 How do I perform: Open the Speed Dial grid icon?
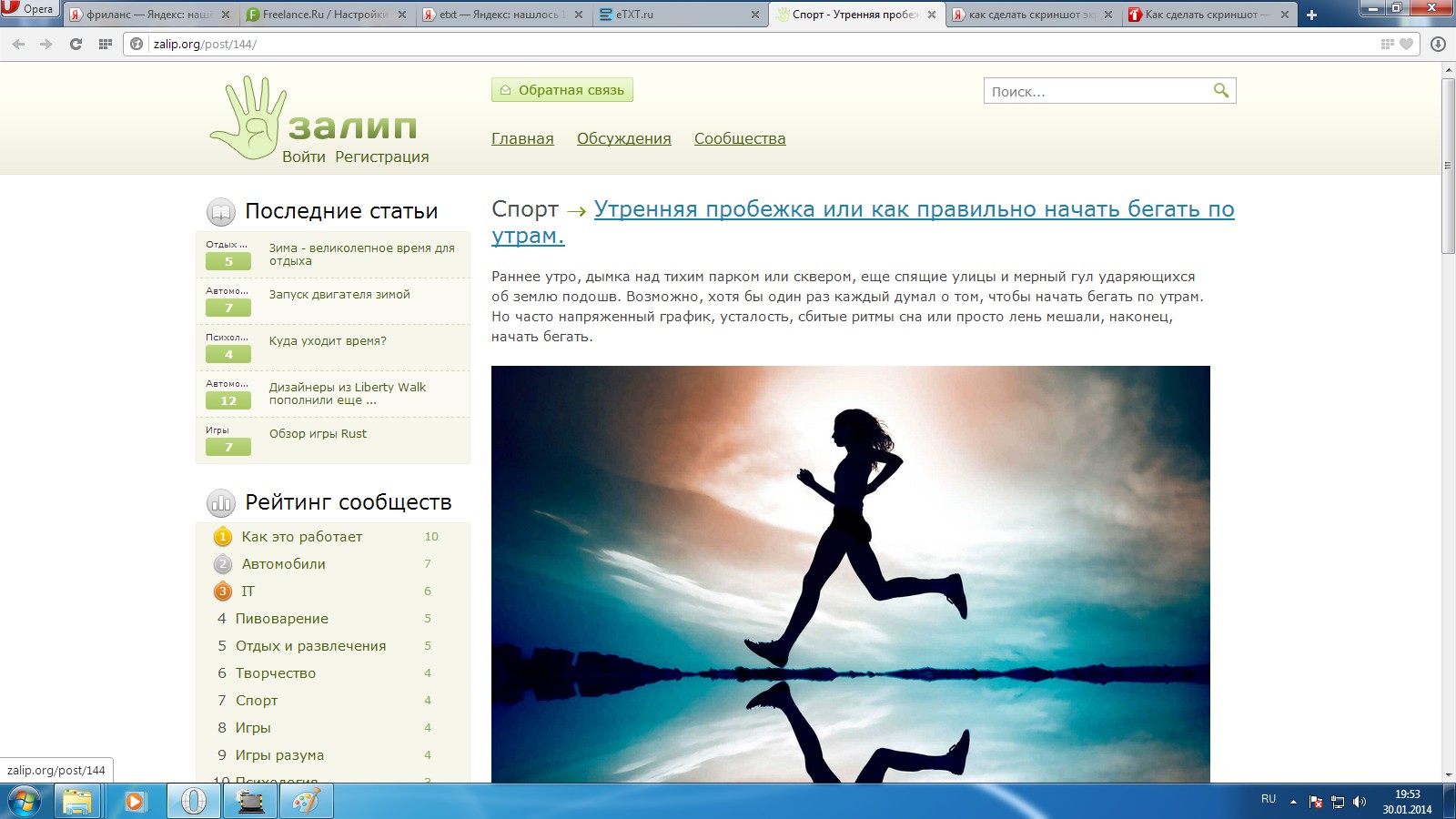(x=106, y=44)
